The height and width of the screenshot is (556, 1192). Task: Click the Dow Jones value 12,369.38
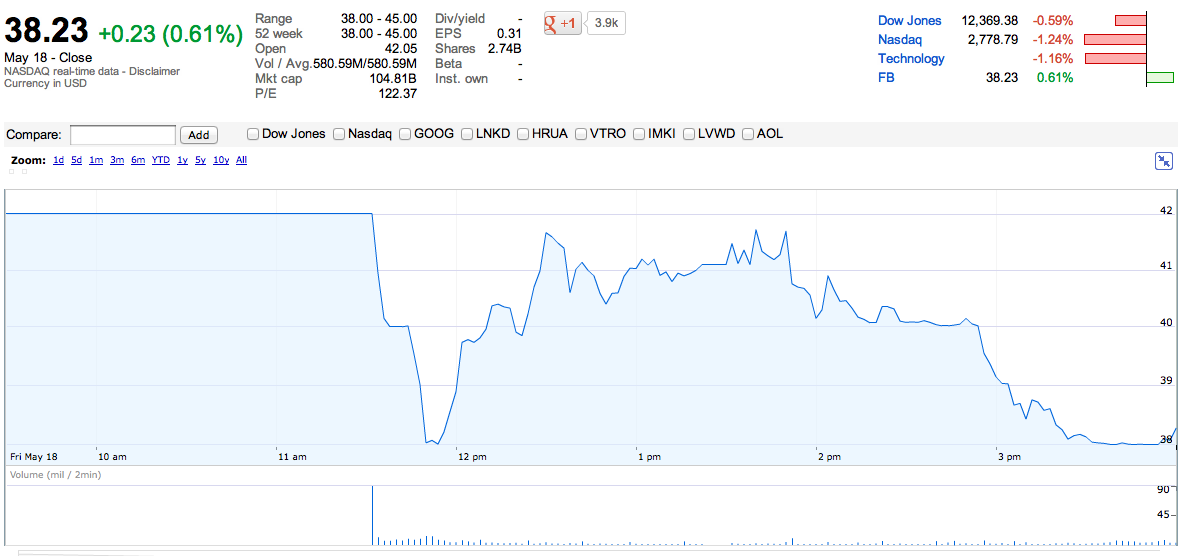(x=989, y=21)
